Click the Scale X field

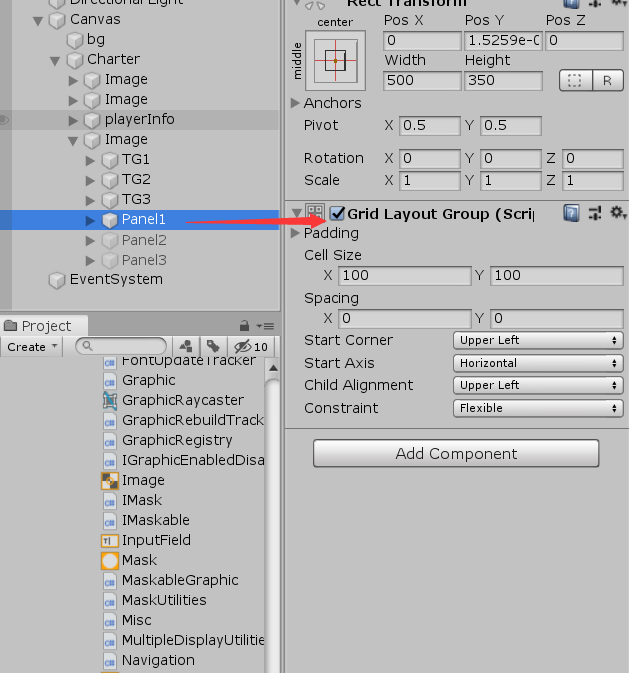430,181
